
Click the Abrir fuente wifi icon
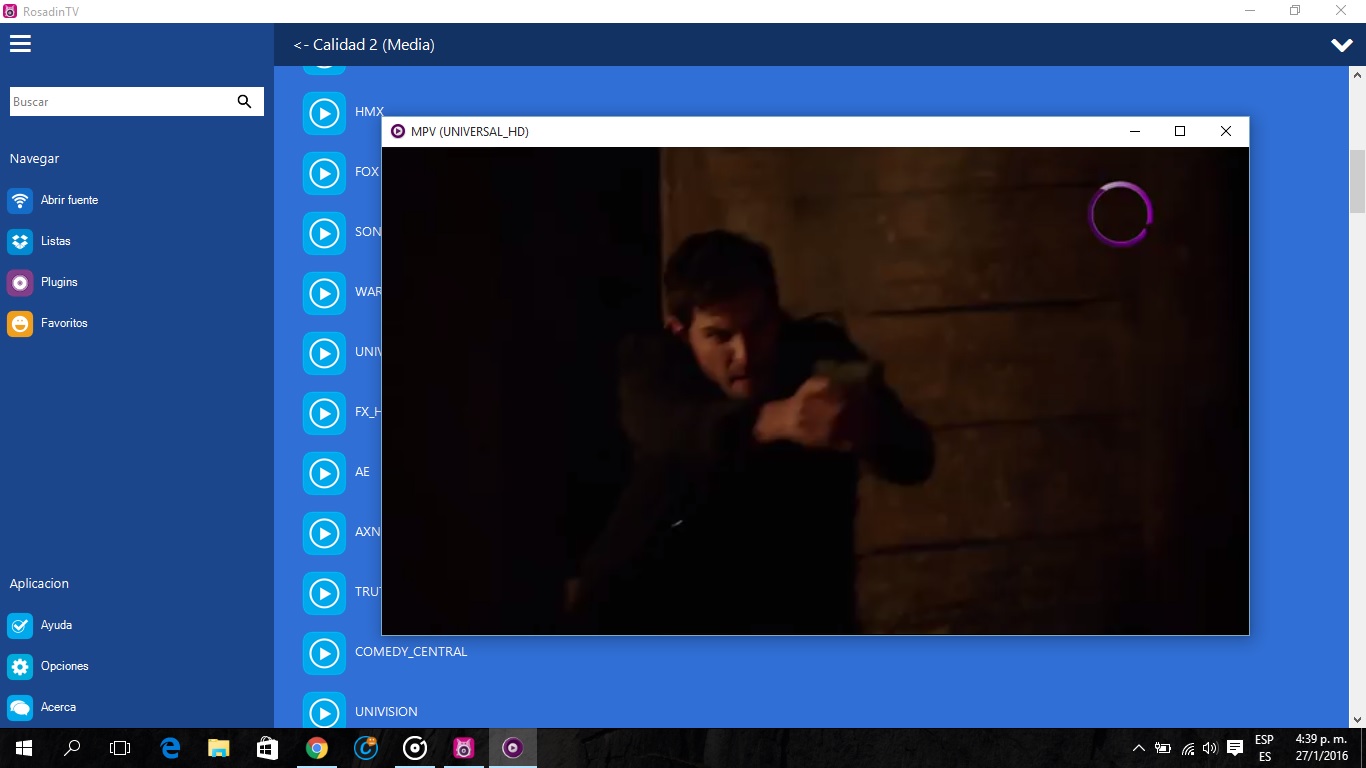pyautogui.click(x=20, y=200)
